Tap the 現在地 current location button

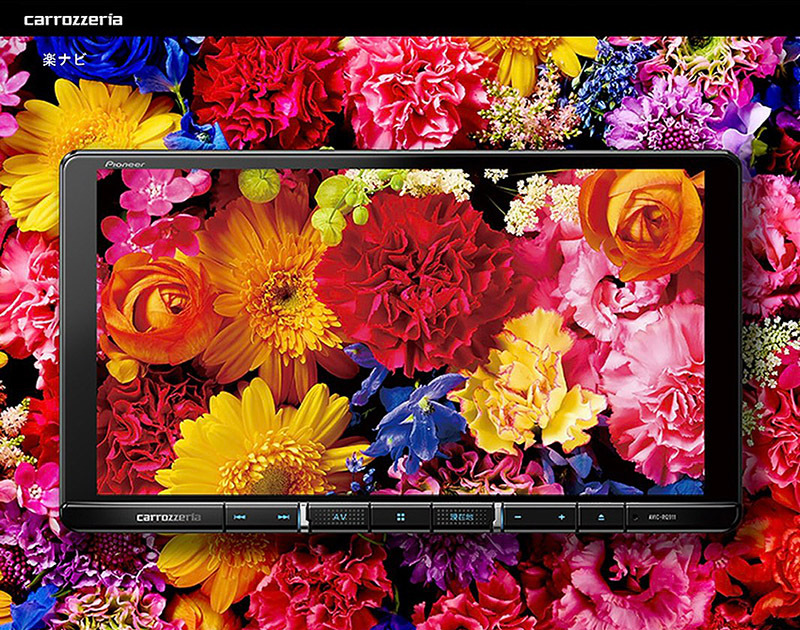(462, 517)
